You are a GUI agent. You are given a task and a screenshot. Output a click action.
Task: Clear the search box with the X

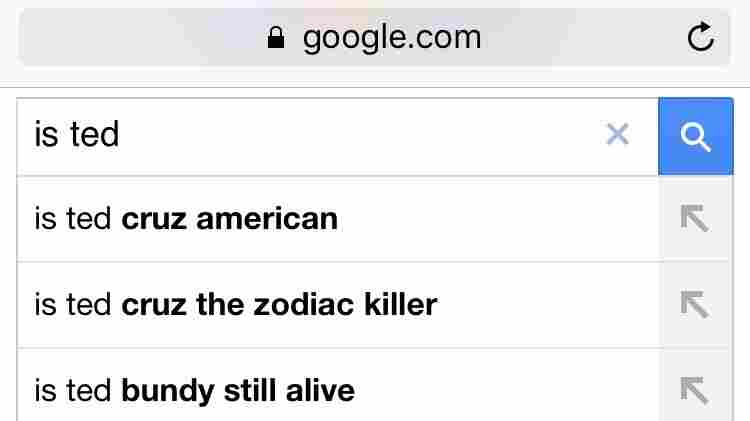coord(617,134)
